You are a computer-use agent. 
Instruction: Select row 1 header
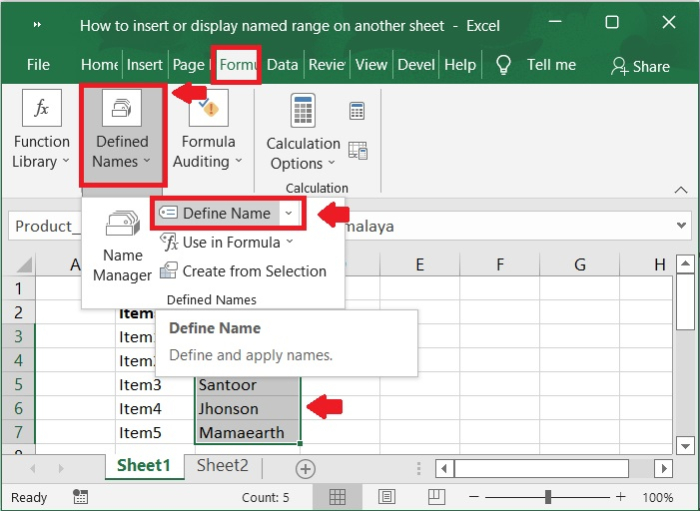(18, 288)
